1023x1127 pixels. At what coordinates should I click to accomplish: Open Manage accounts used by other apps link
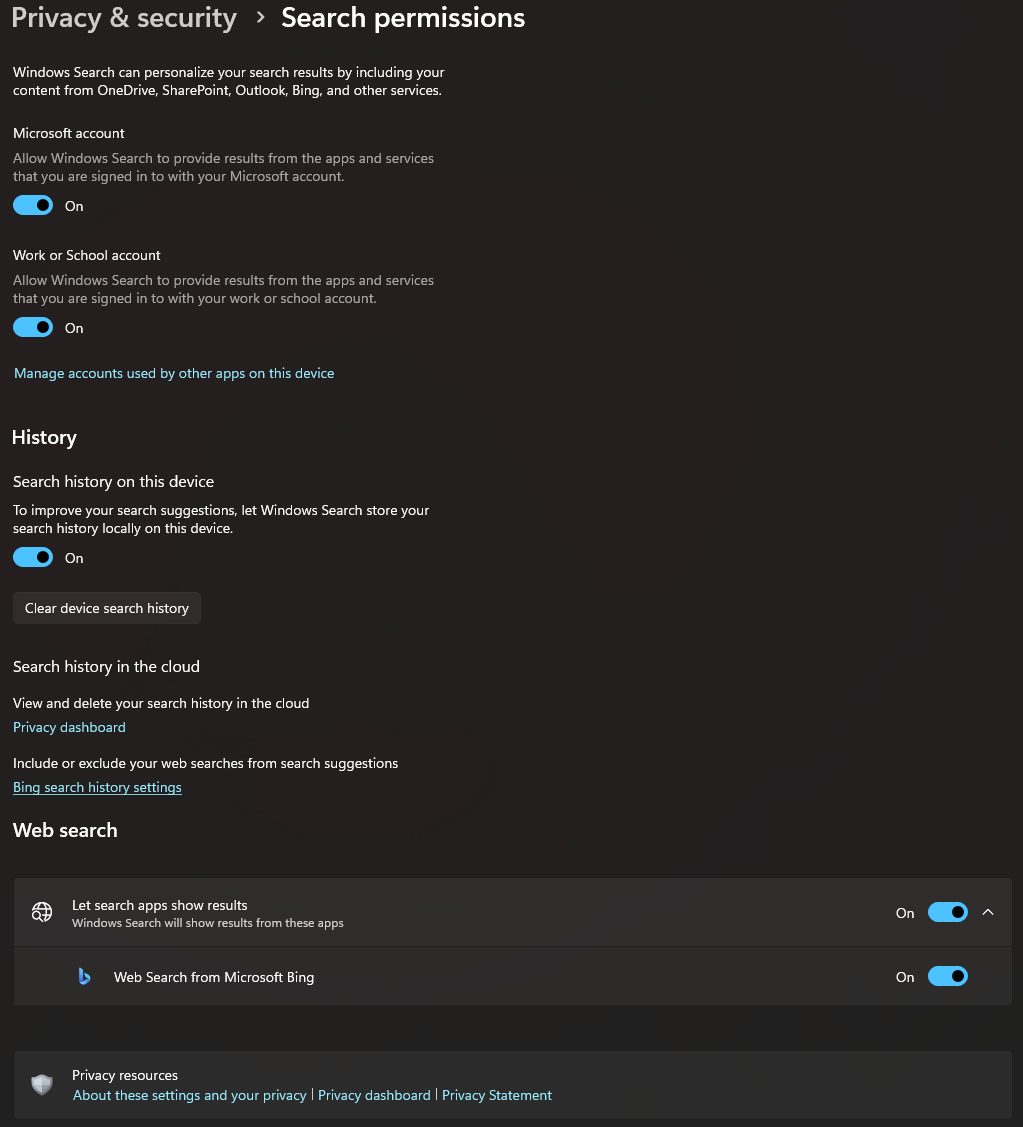pyautogui.click(x=174, y=373)
